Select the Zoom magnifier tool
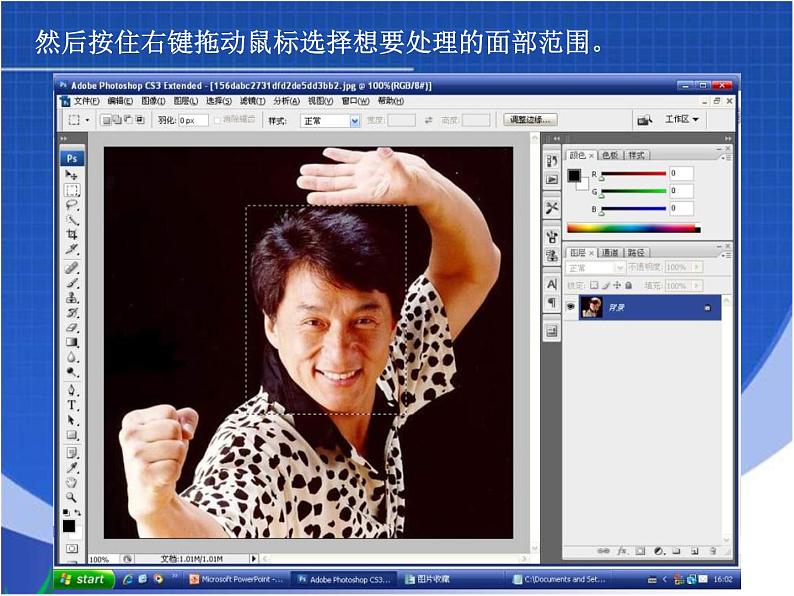Viewport: 794px width, 596px height. [x=72, y=497]
